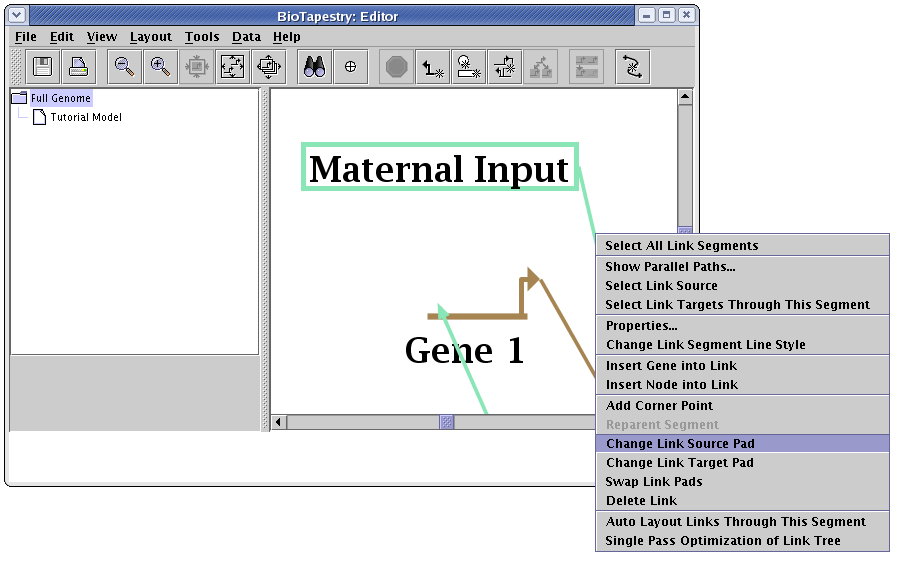
Task: Choose Change Link Source Pad
Action: [x=680, y=443]
